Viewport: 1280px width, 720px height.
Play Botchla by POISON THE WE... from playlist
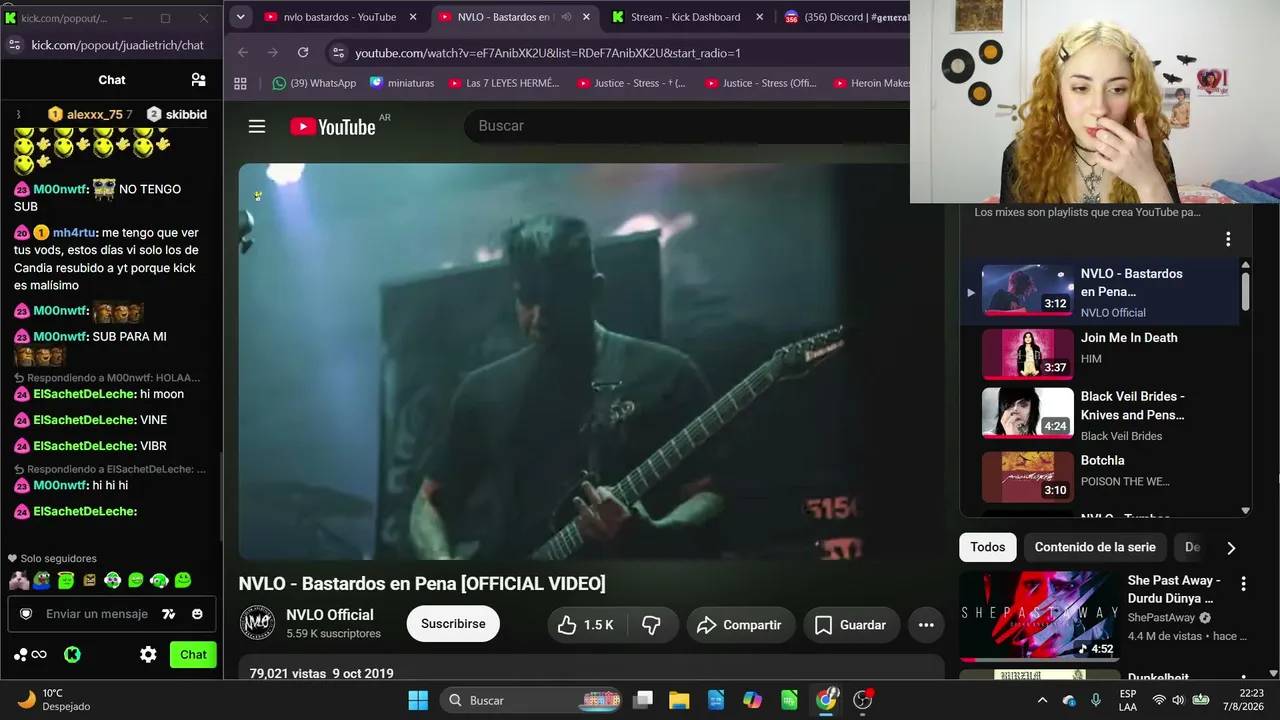pyautogui.click(x=1105, y=476)
